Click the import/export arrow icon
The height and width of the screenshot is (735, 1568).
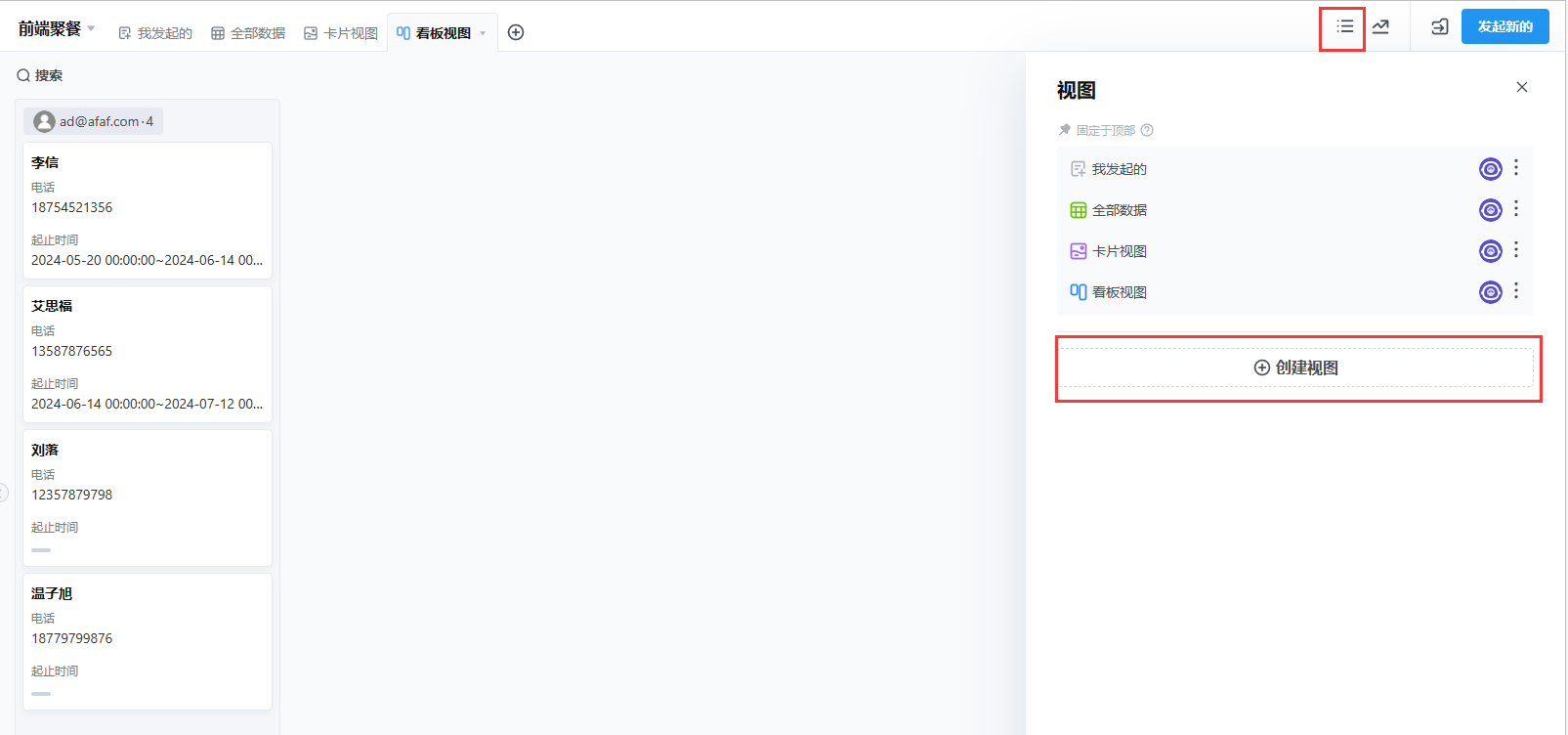click(1439, 27)
